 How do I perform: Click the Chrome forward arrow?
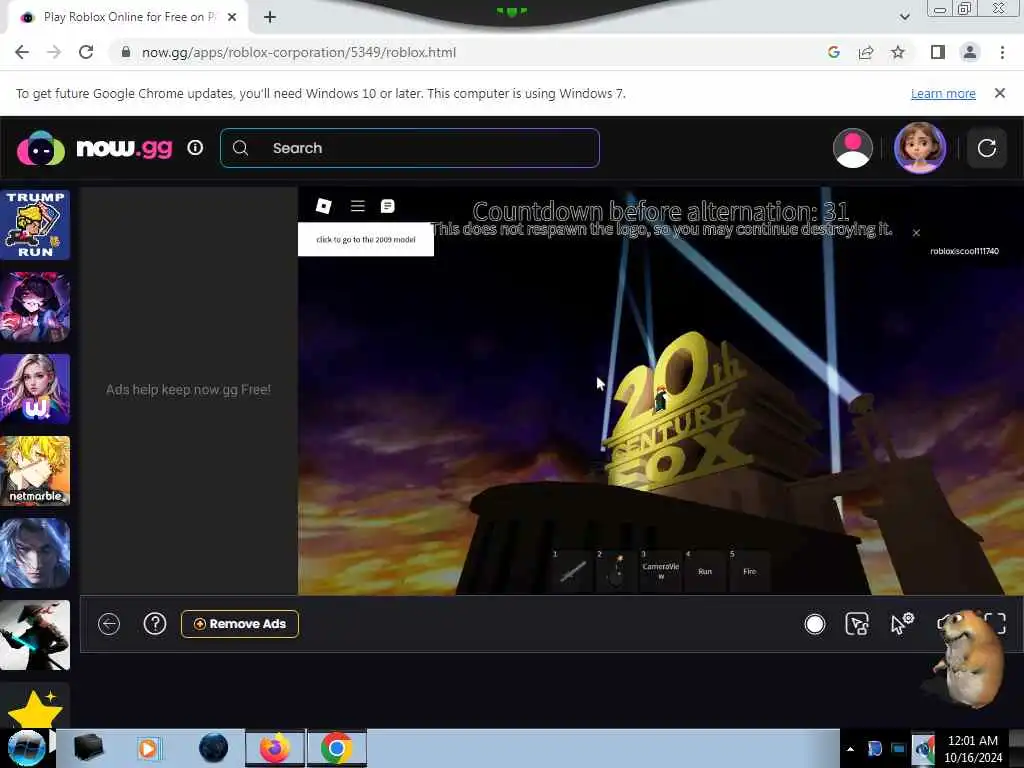[54, 52]
